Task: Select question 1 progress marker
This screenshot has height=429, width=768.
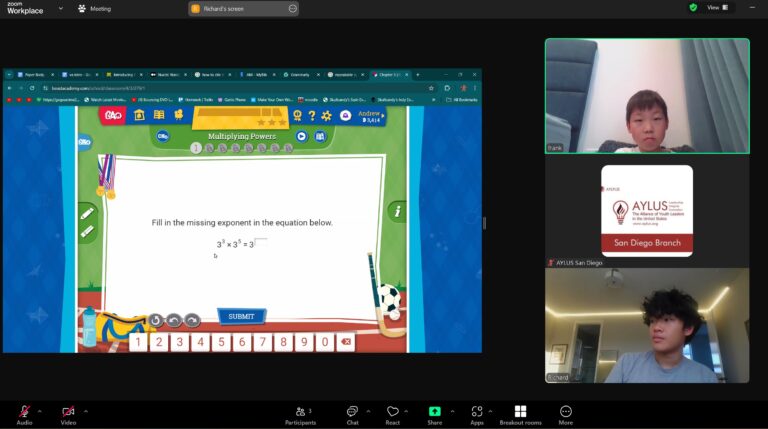Action: point(196,147)
